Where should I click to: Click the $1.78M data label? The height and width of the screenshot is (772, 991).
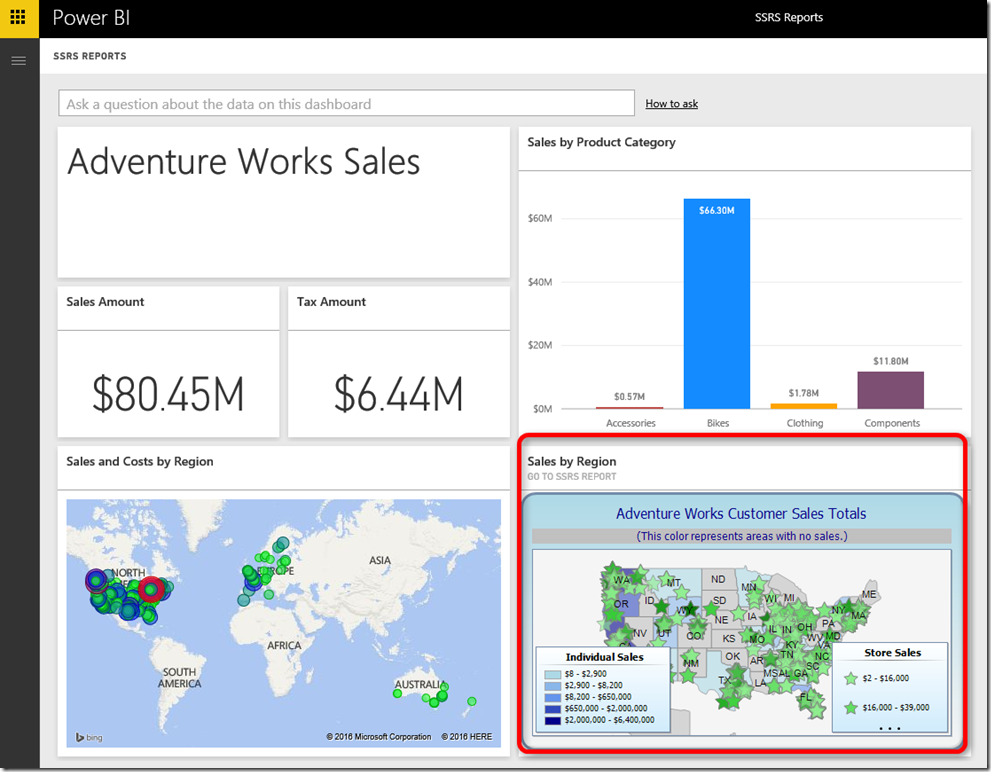(x=803, y=393)
